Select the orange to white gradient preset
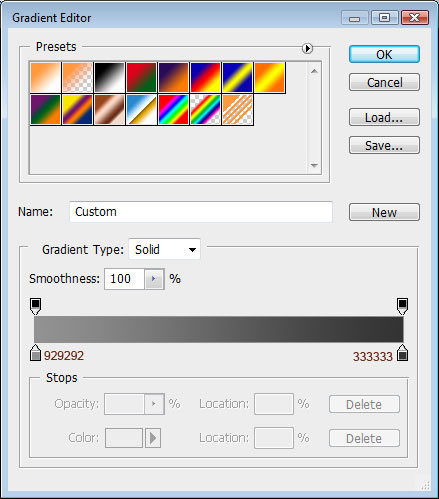This screenshot has width=439, height=499. coord(46,77)
